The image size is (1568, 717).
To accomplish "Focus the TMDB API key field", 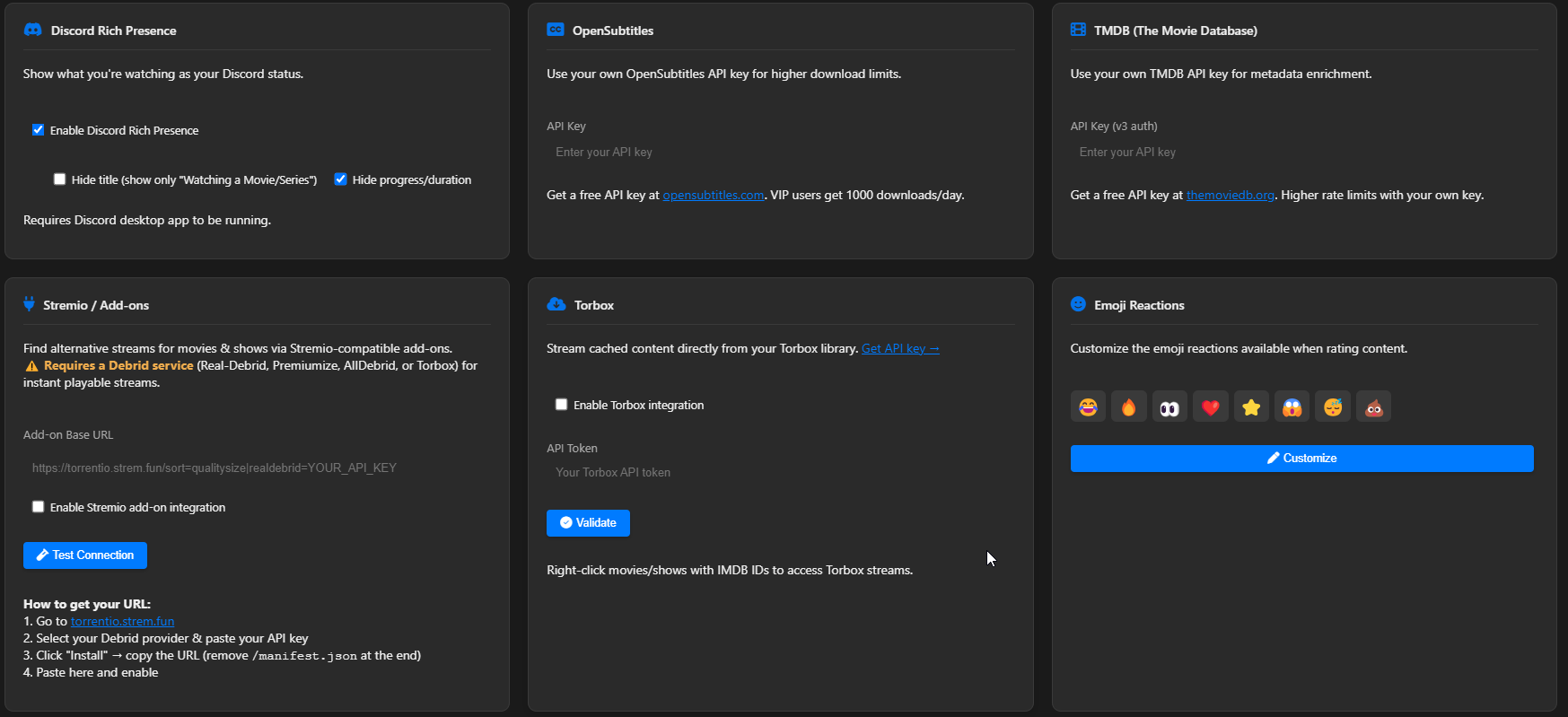I will (x=1304, y=153).
